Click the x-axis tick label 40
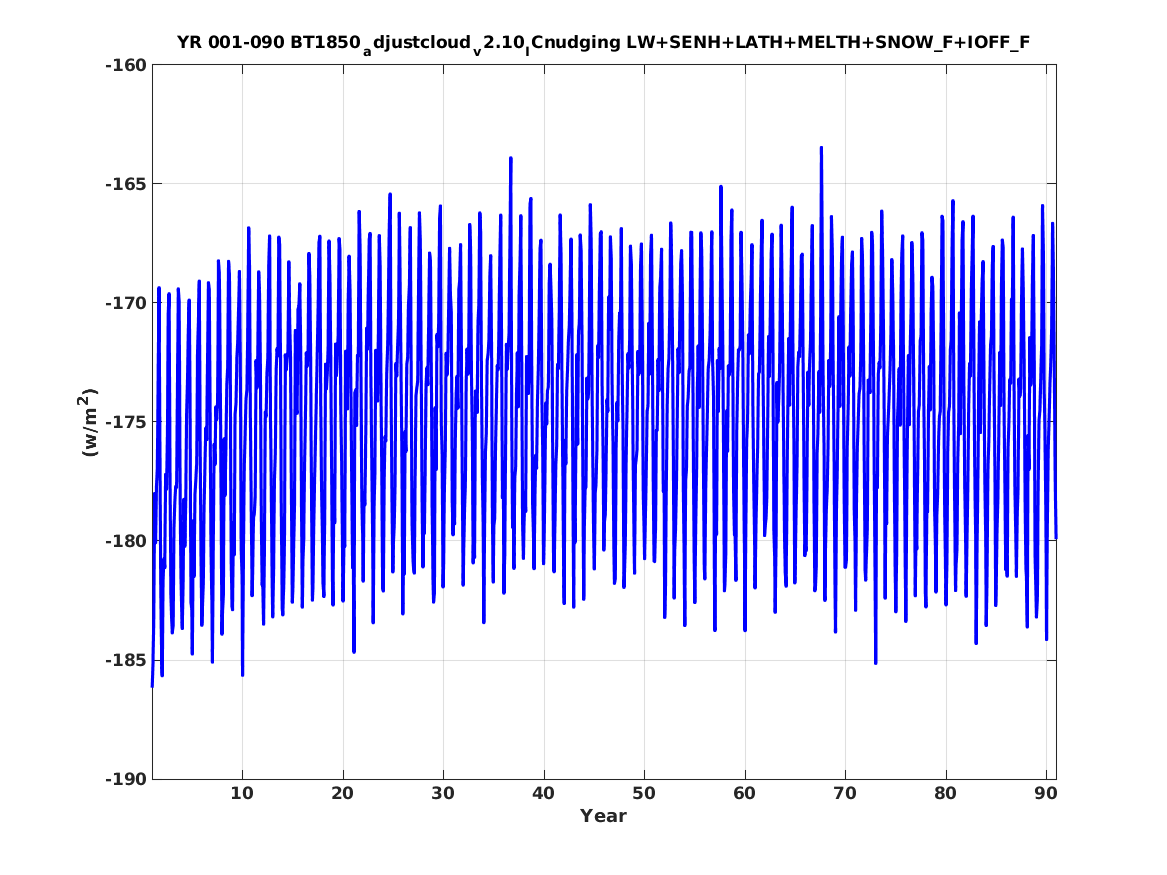1167x875 pixels. pos(543,794)
